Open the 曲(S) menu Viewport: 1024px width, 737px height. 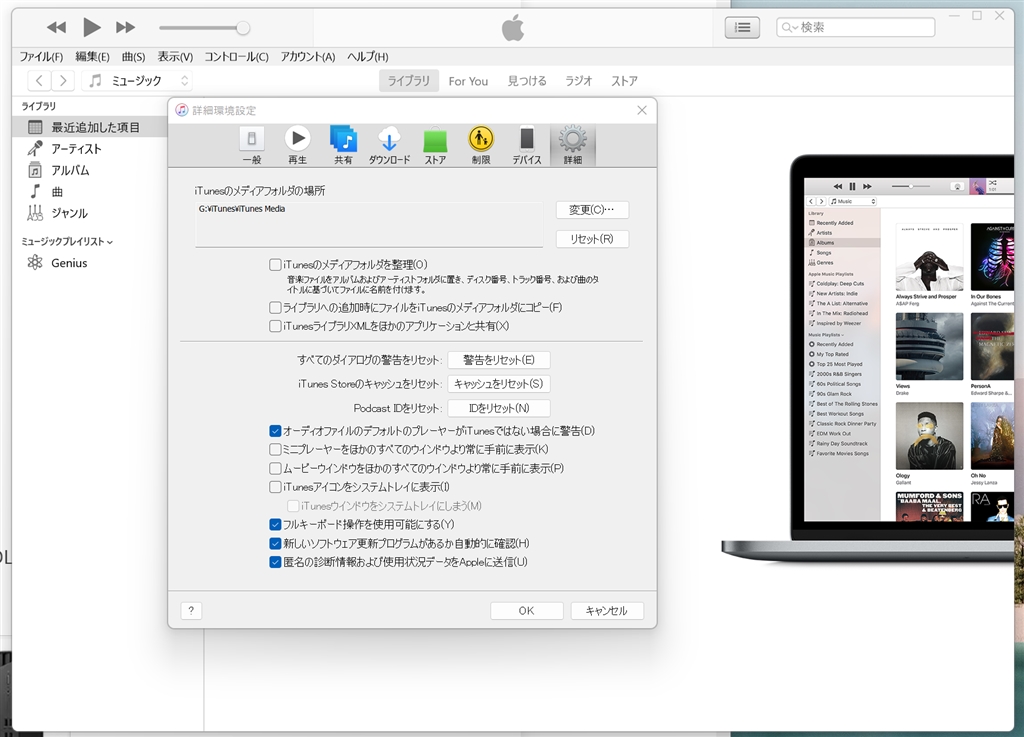(133, 57)
